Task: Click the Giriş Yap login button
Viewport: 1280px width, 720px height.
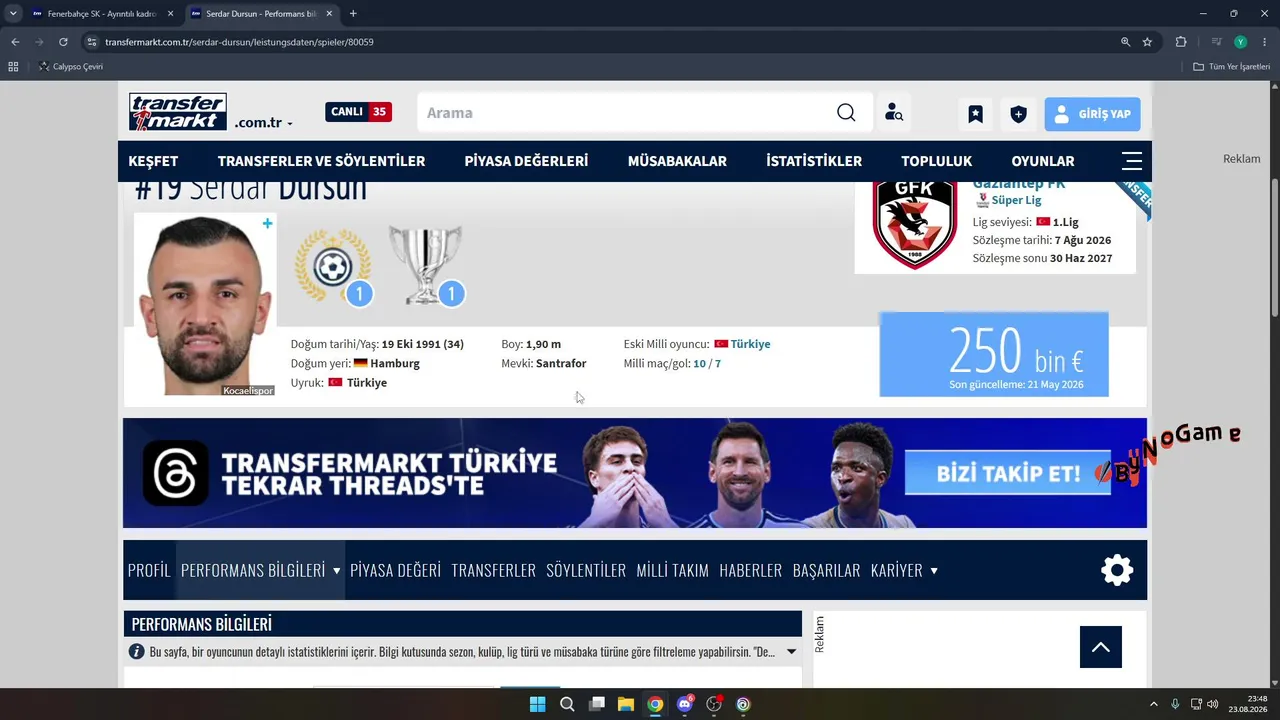Action: [1092, 114]
